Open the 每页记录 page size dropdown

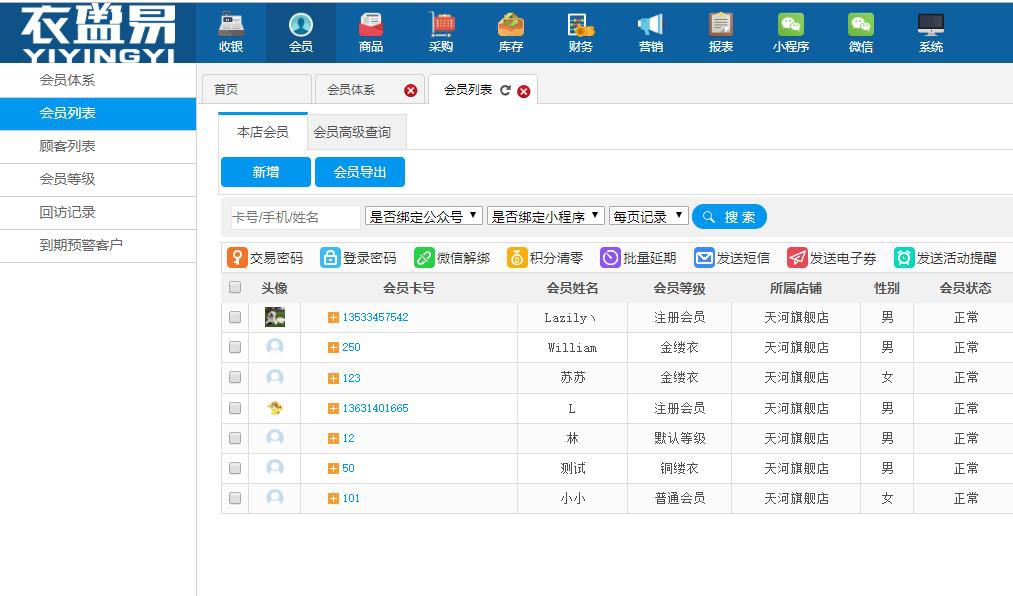(x=649, y=215)
